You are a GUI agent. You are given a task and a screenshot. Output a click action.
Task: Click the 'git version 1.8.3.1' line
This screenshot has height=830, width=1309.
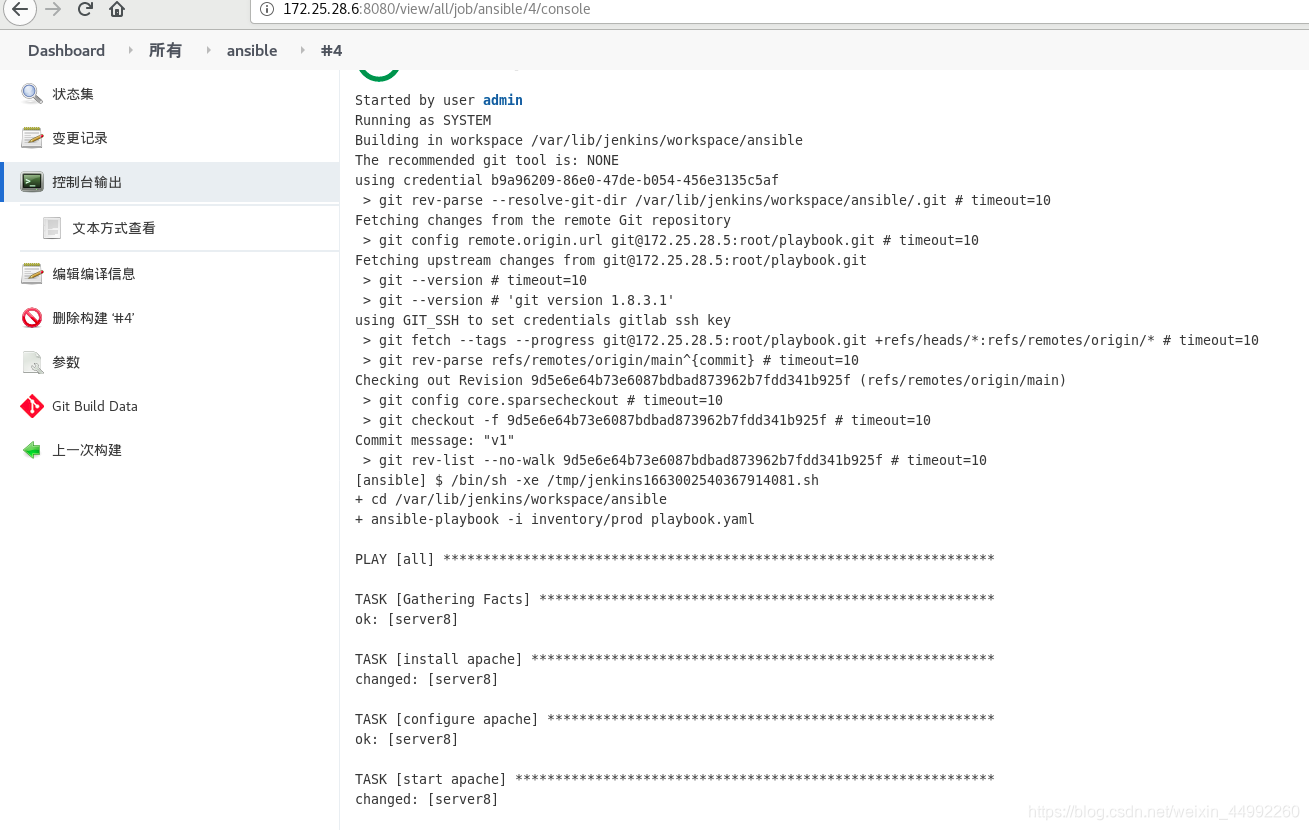[519, 300]
